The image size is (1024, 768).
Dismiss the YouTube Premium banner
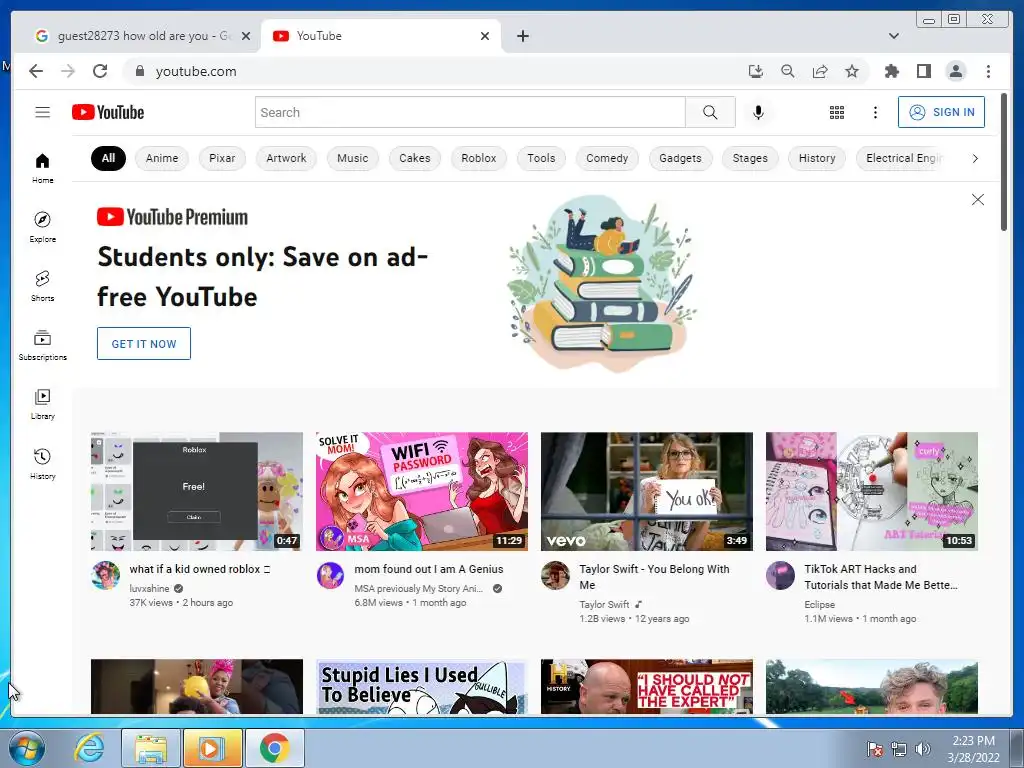[x=978, y=200]
